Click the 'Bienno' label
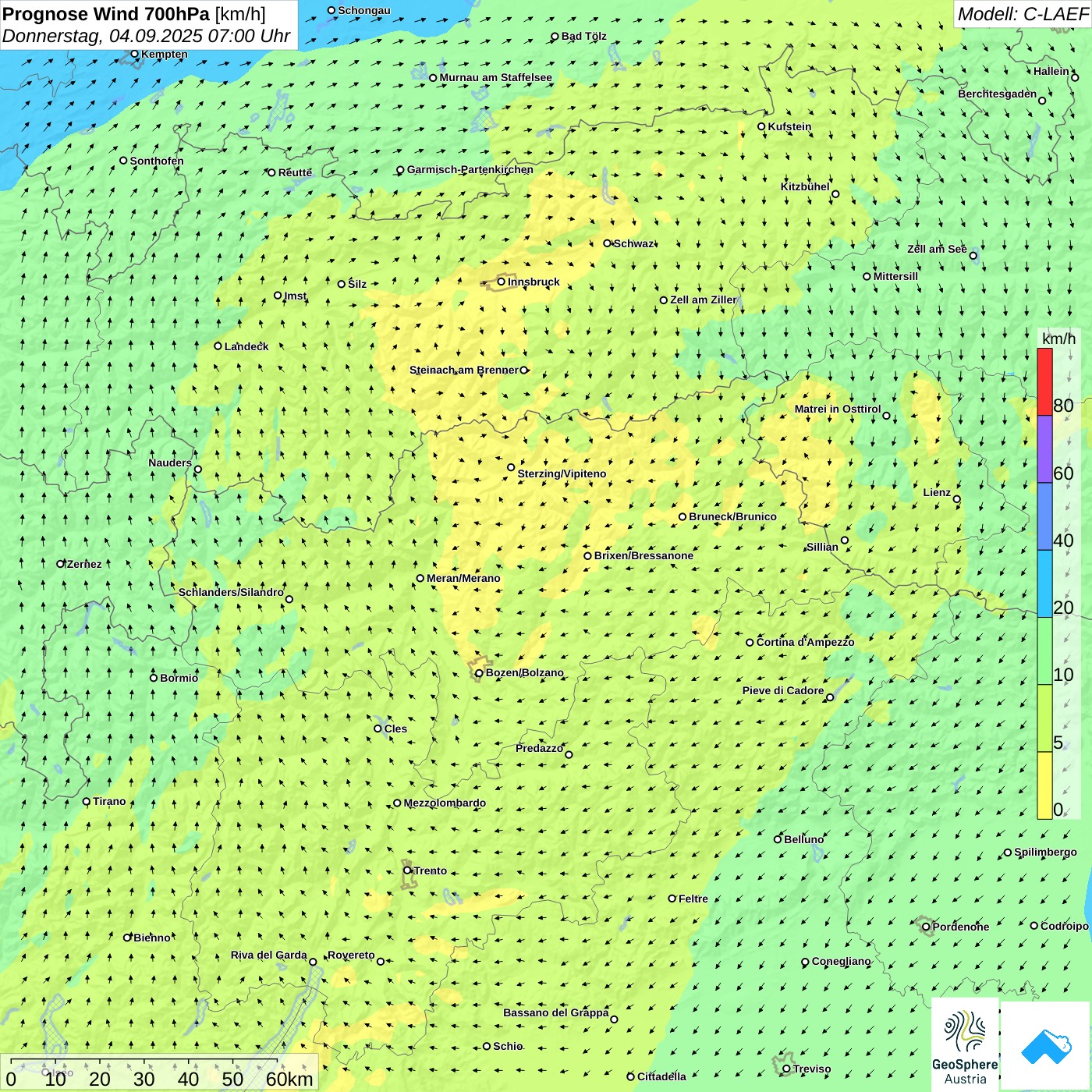Image resolution: width=1092 pixels, height=1092 pixels. tap(152, 938)
